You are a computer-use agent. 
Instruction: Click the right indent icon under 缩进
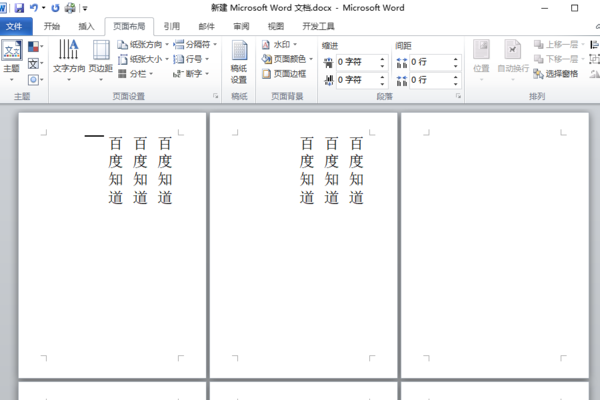(328, 80)
